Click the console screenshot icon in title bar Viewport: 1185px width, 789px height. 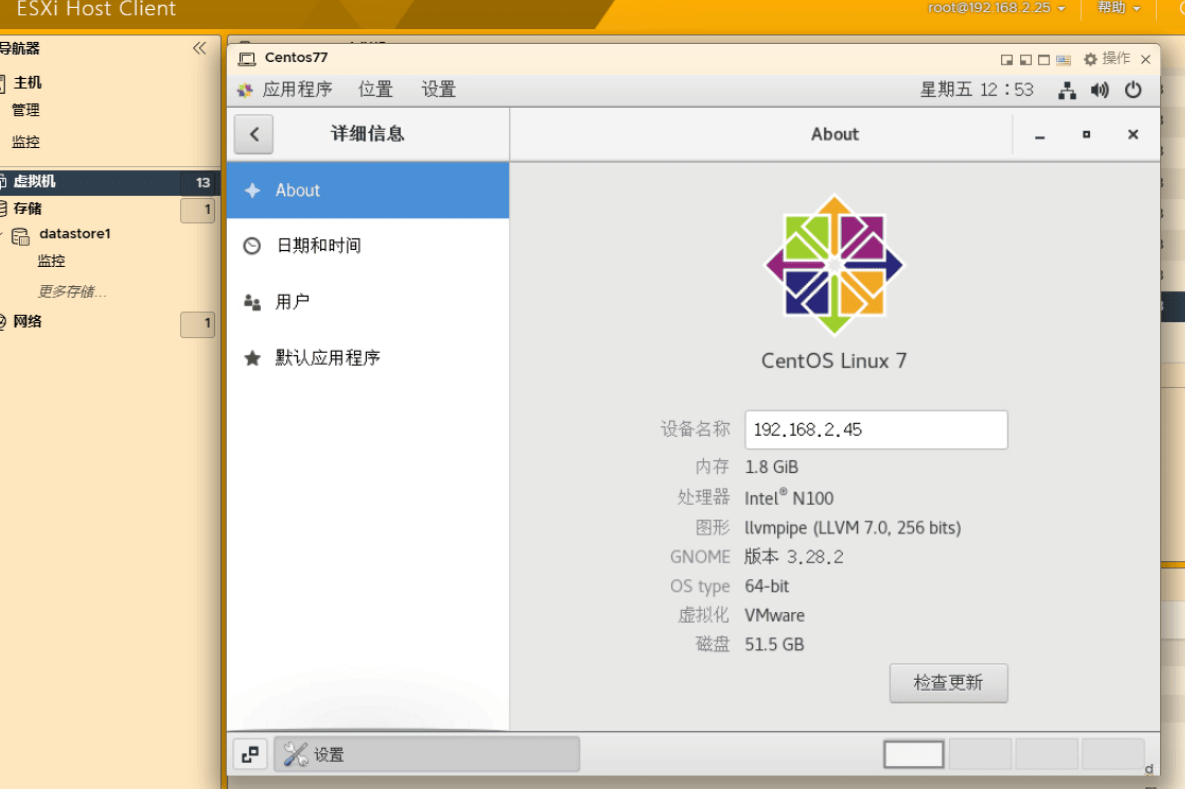1061,59
